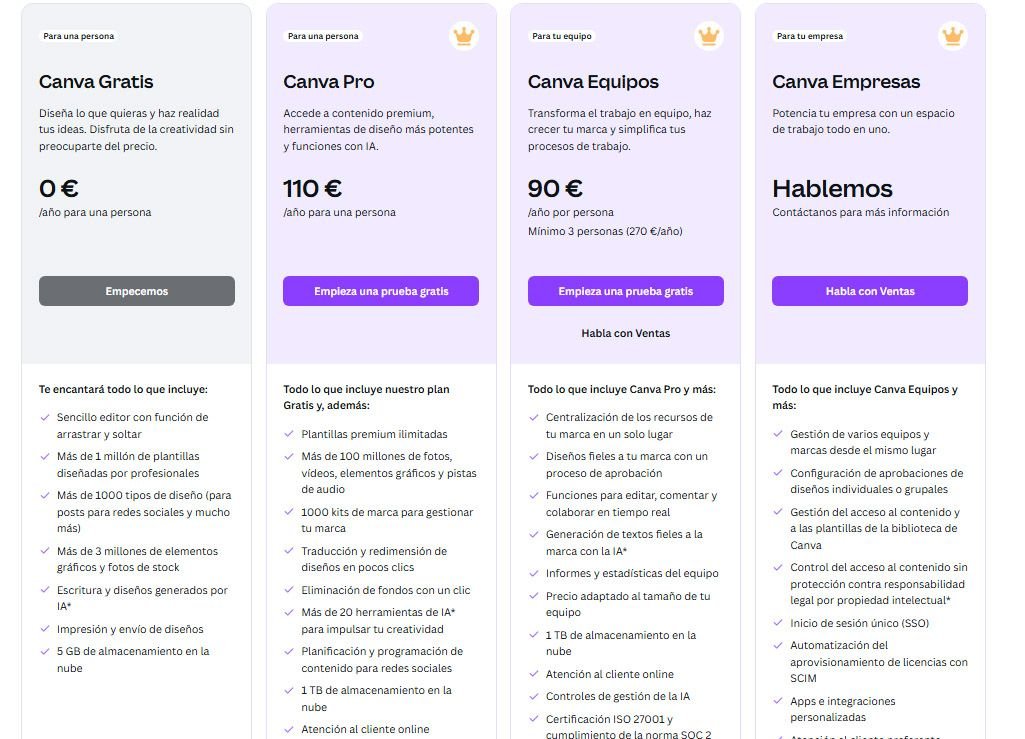The width and height of the screenshot is (1025, 739).
Task: Start free trial on Canva Equipos plan
Action: coord(625,290)
